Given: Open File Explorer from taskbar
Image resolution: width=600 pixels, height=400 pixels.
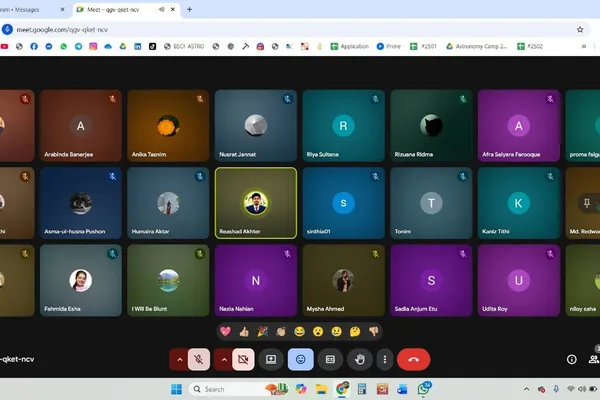Looking at the screenshot, I should tap(321, 389).
